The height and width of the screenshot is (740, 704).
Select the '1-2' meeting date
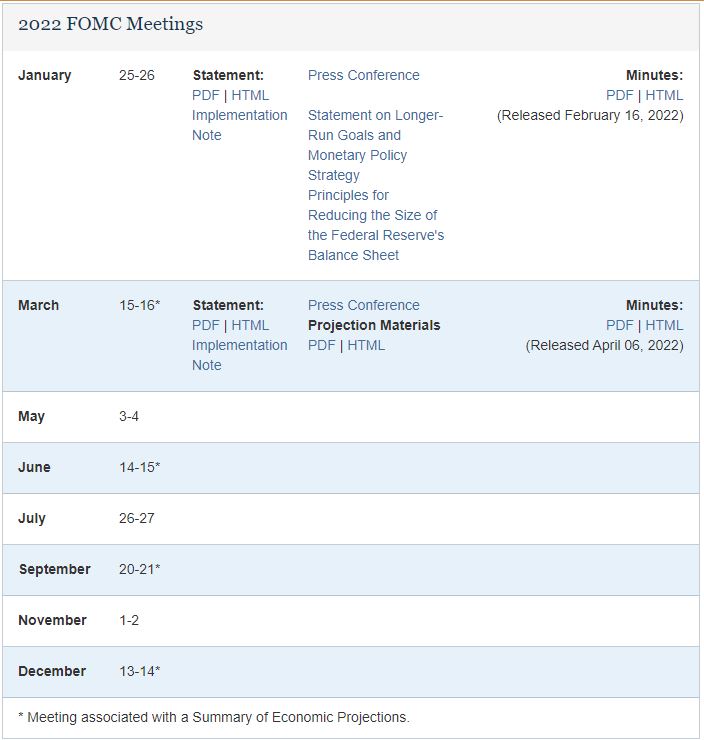[129, 620]
